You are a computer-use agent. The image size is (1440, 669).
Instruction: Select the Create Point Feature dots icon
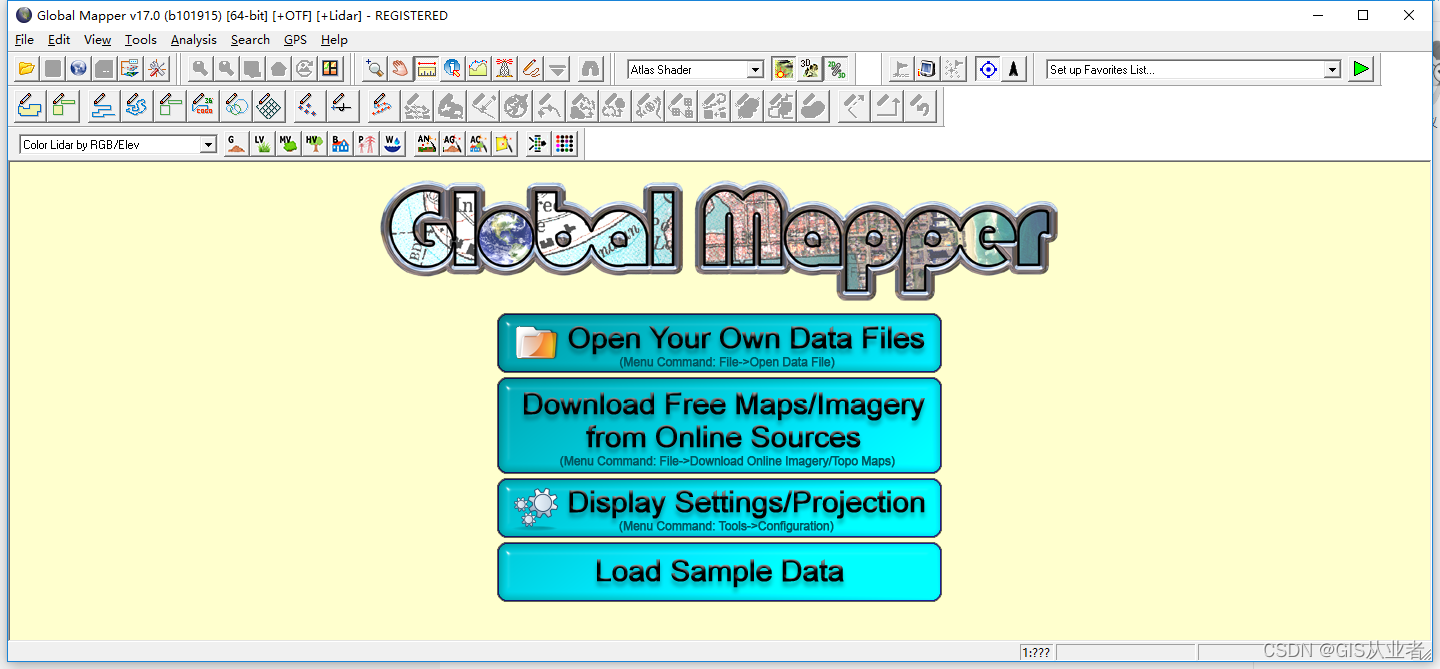[309, 105]
